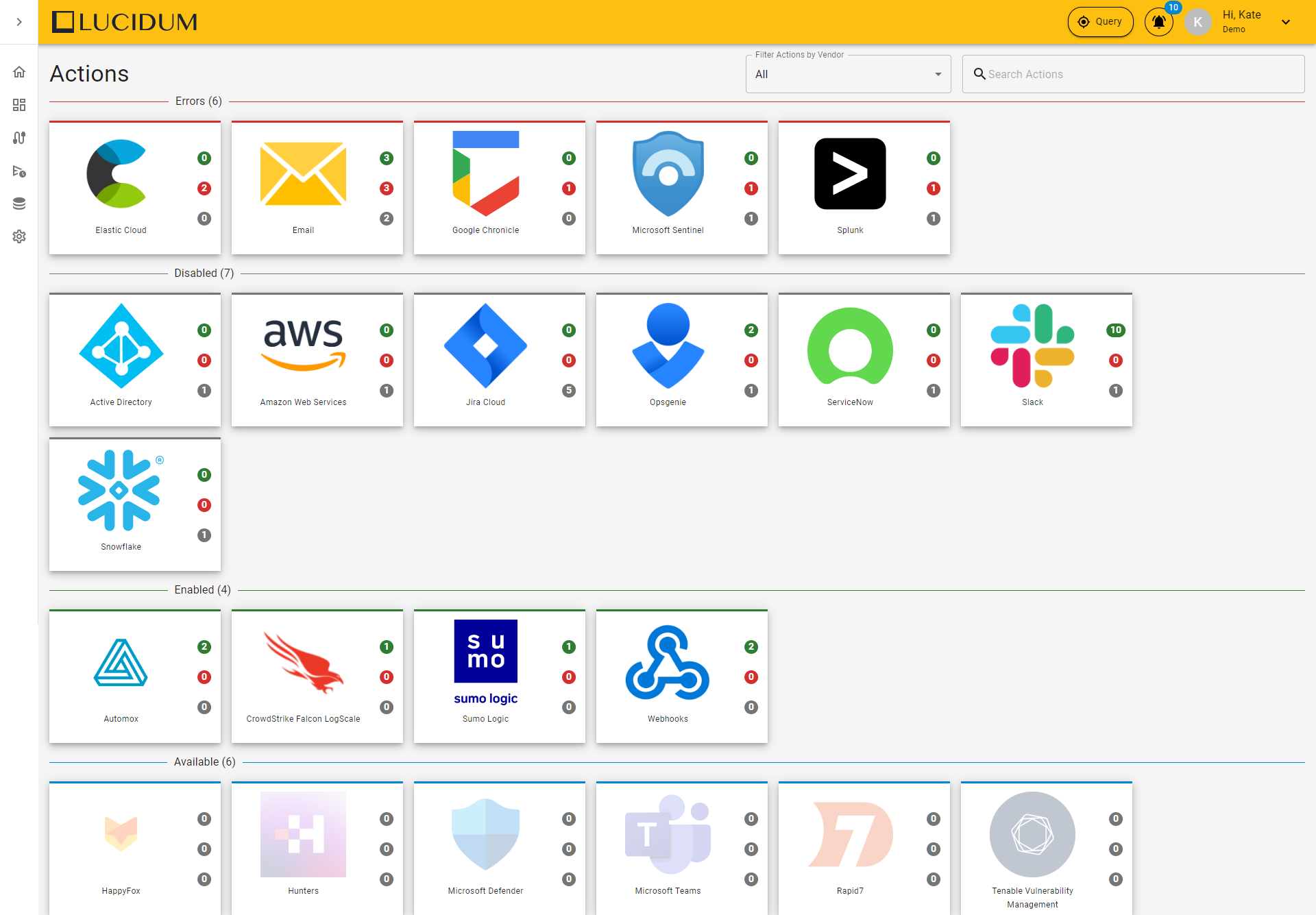Click the green badge showing 3 on Email
The width and height of the screenshot is (1316, 915).
coord(387,158)
